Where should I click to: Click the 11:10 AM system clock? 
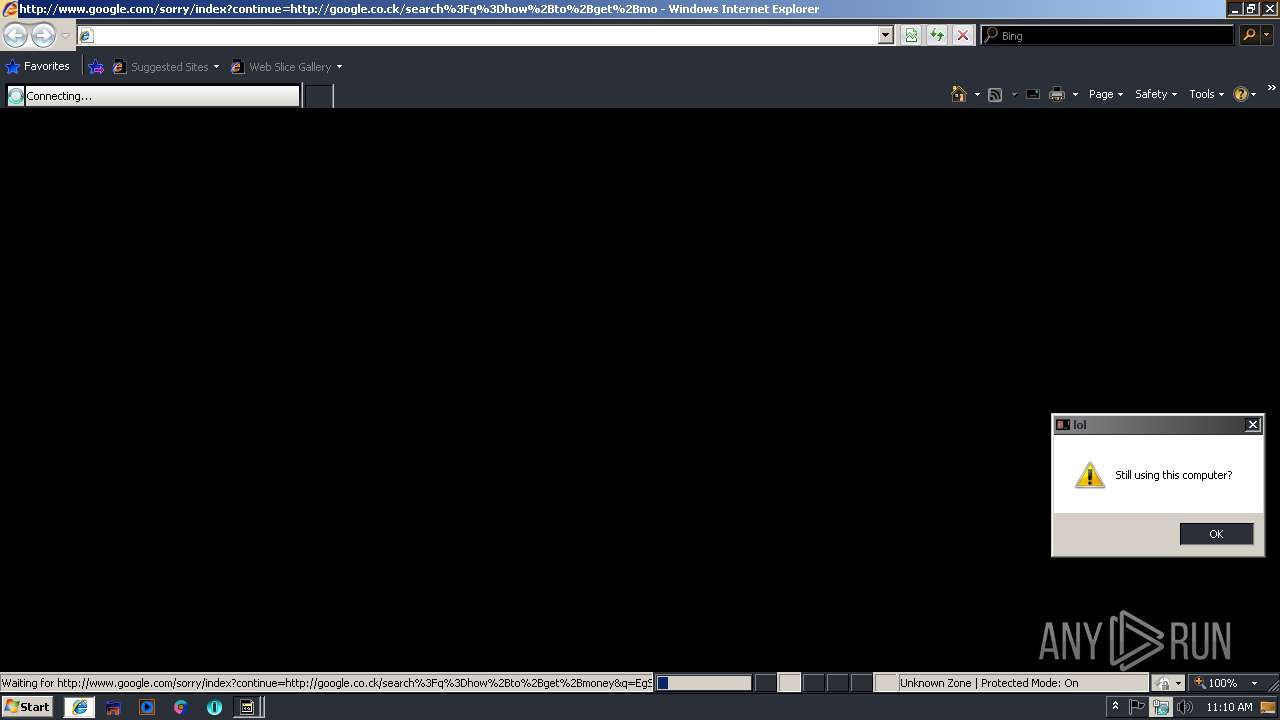1229,707
